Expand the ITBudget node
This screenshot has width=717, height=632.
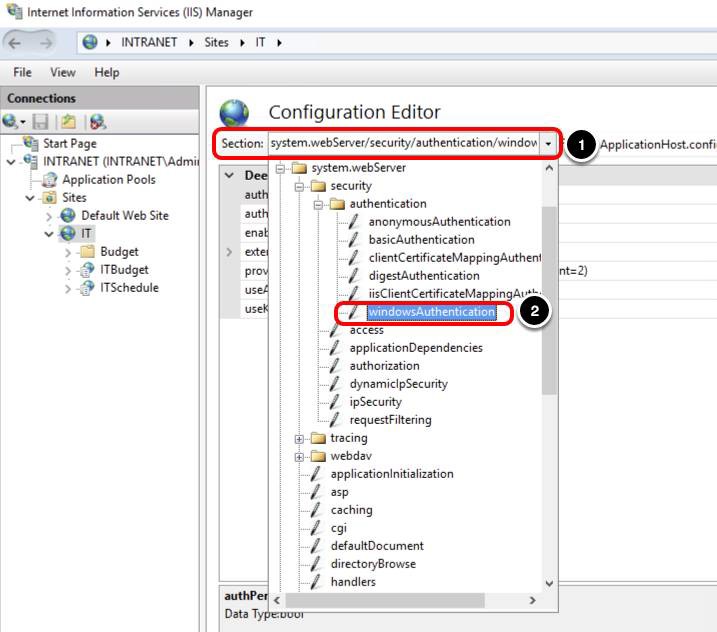coord(68,271)
